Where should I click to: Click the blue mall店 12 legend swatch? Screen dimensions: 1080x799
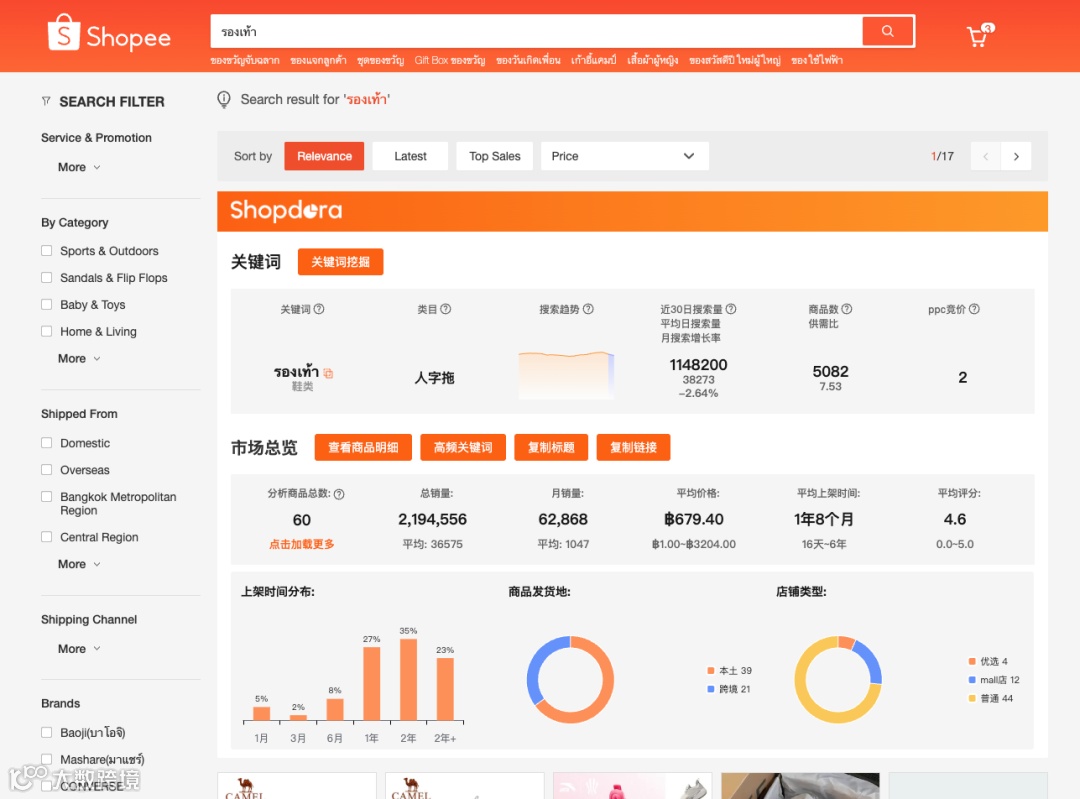coord(972,680)
